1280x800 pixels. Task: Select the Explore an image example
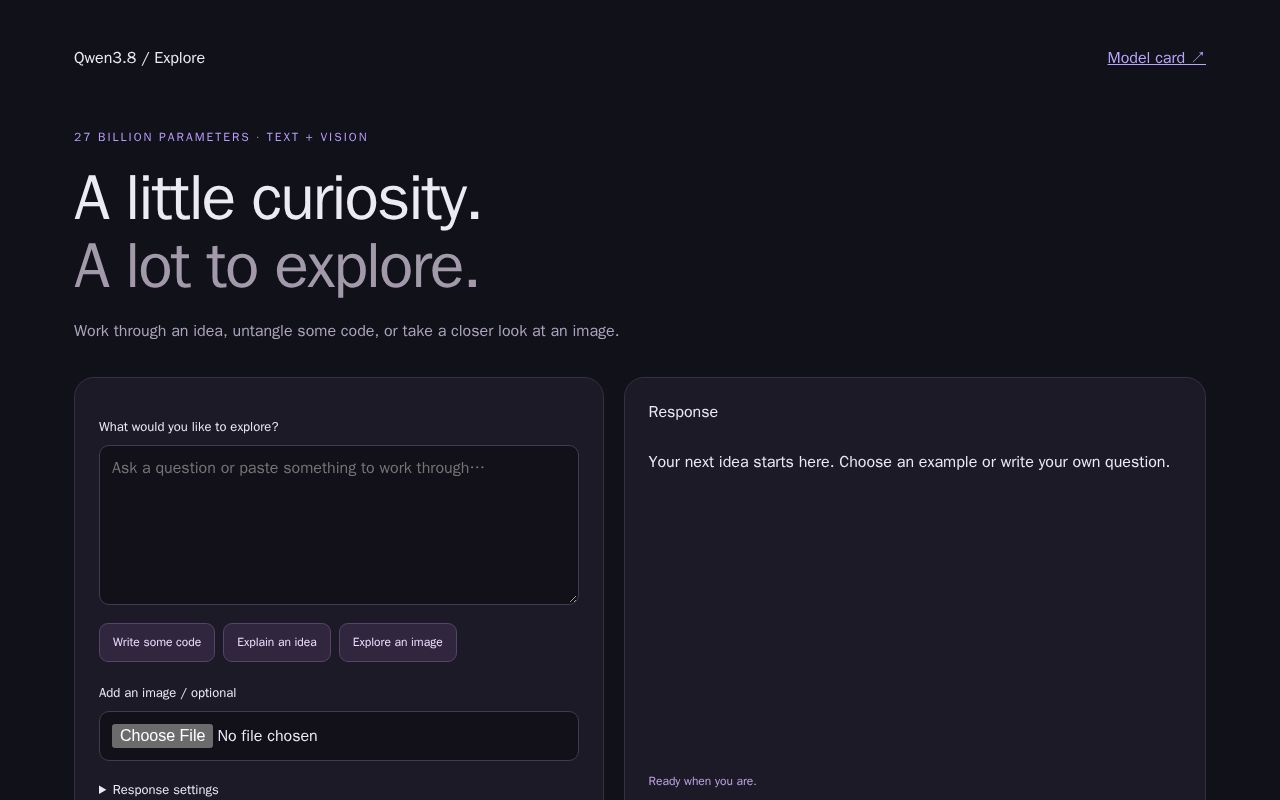click(x=398, y=642)
